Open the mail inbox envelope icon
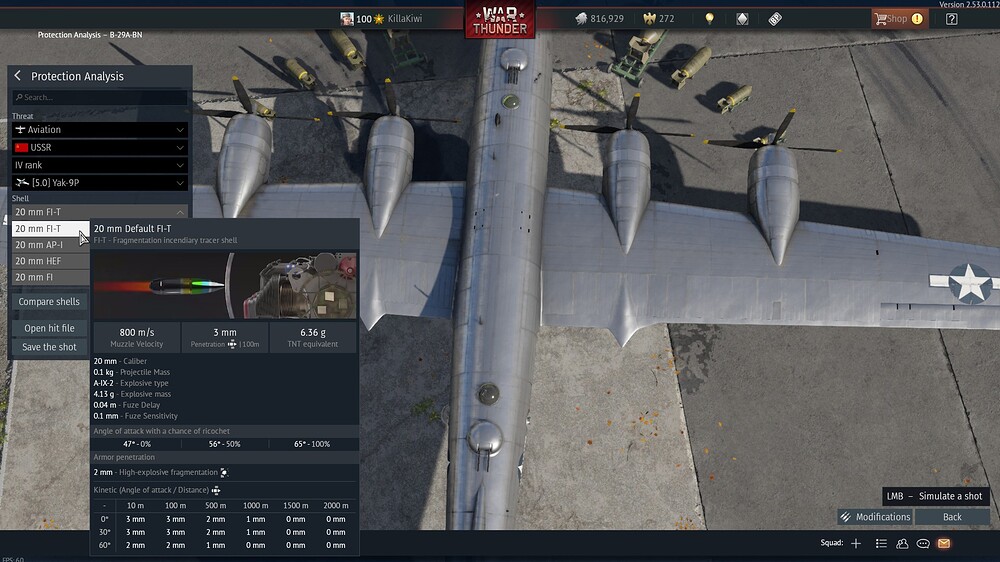Viewport: 1000px width, 562px height. (943, 544)
